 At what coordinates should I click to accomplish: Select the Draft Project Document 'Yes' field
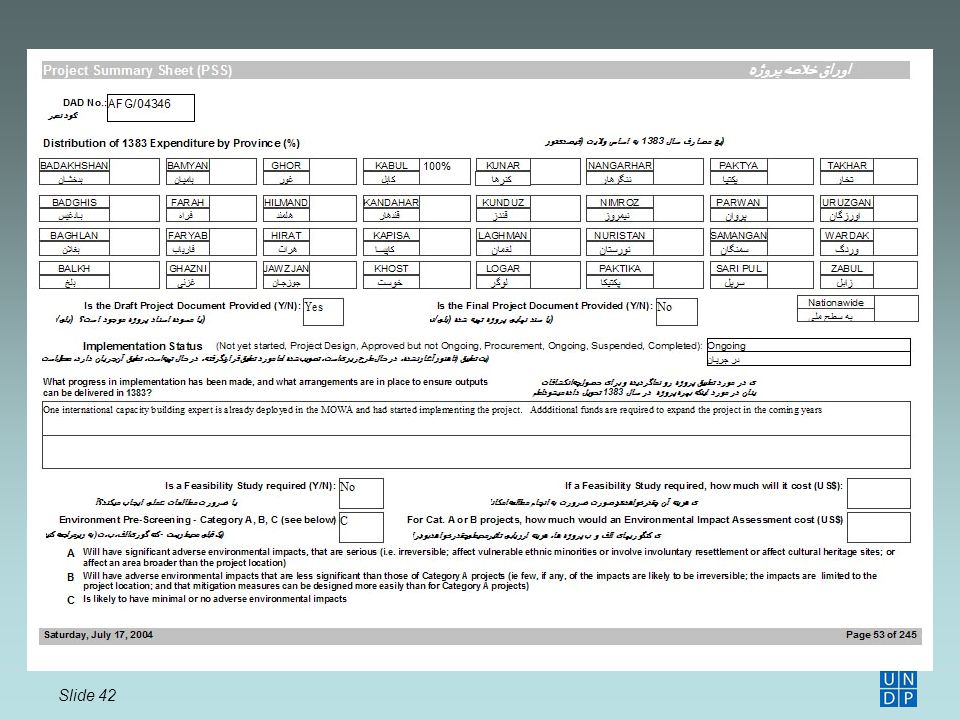[323, 312]
